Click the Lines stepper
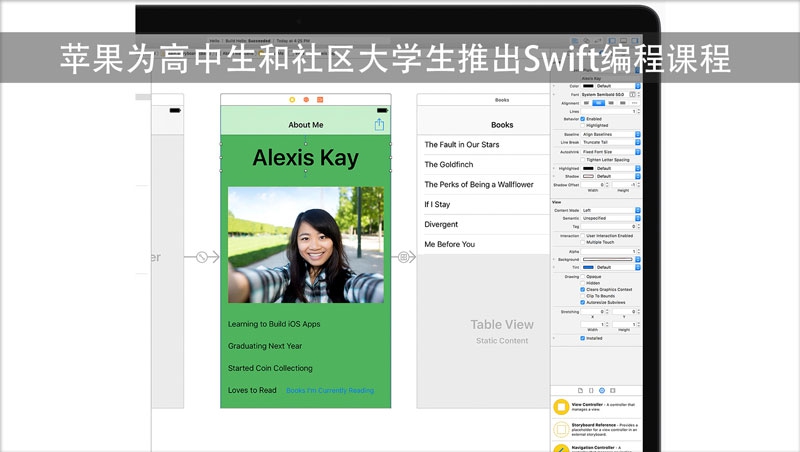The width and height of the screenshot is (800, 452). click(x=638, y=111)
